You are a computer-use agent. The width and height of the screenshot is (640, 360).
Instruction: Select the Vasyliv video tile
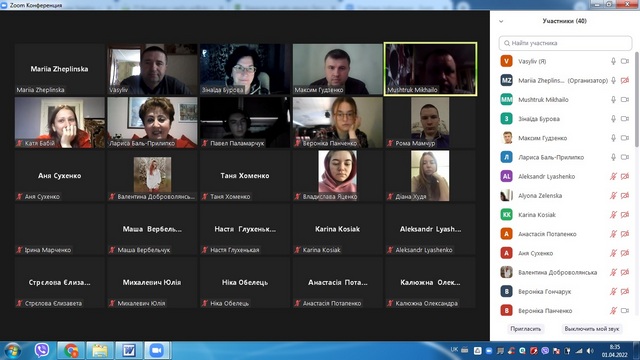pyautogui.click(x=152, y=69)
